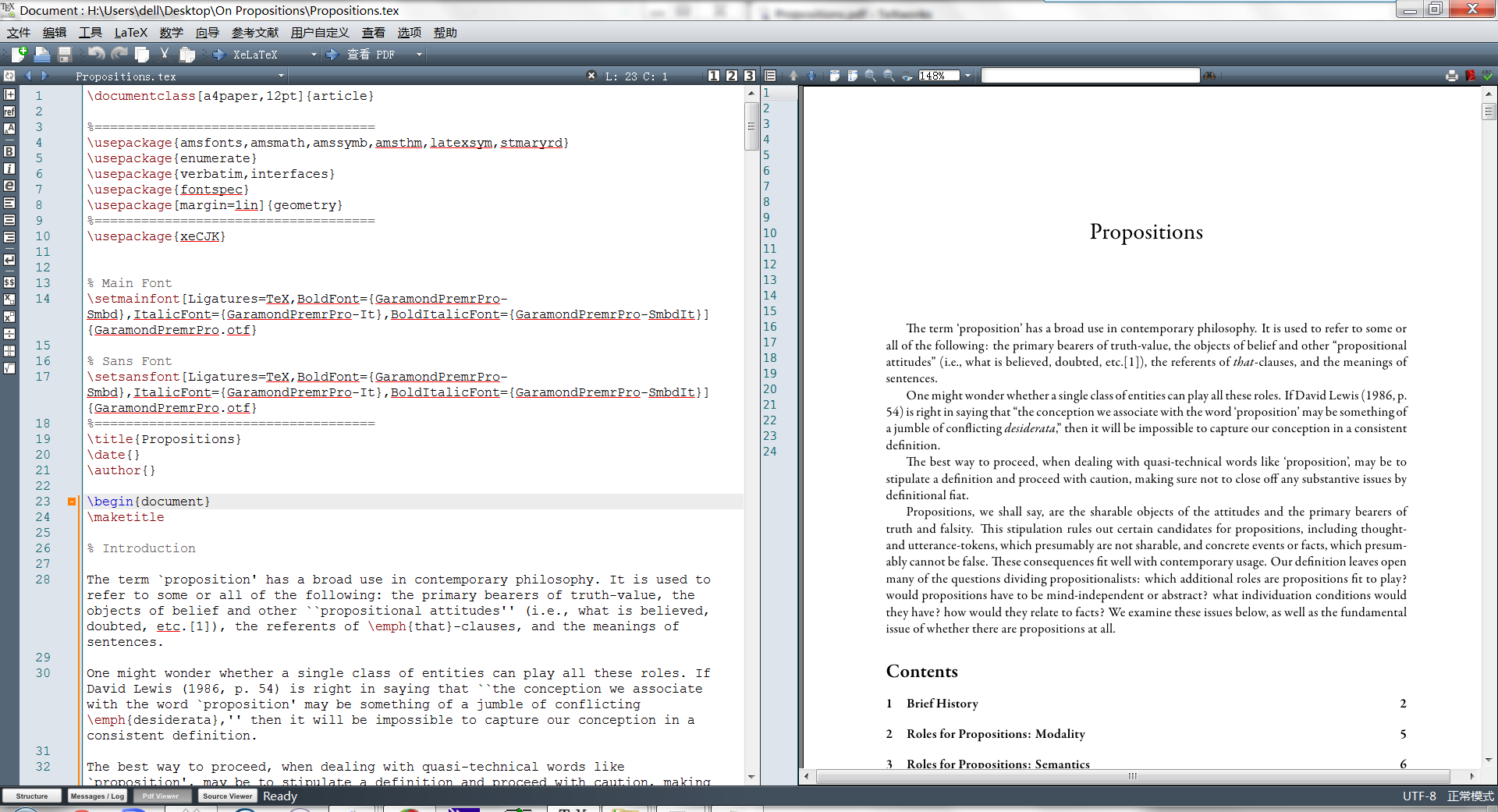Toggle the Pdf Viewer panel
Screen dimensions: 1498x812
click(x=162, y=796)
